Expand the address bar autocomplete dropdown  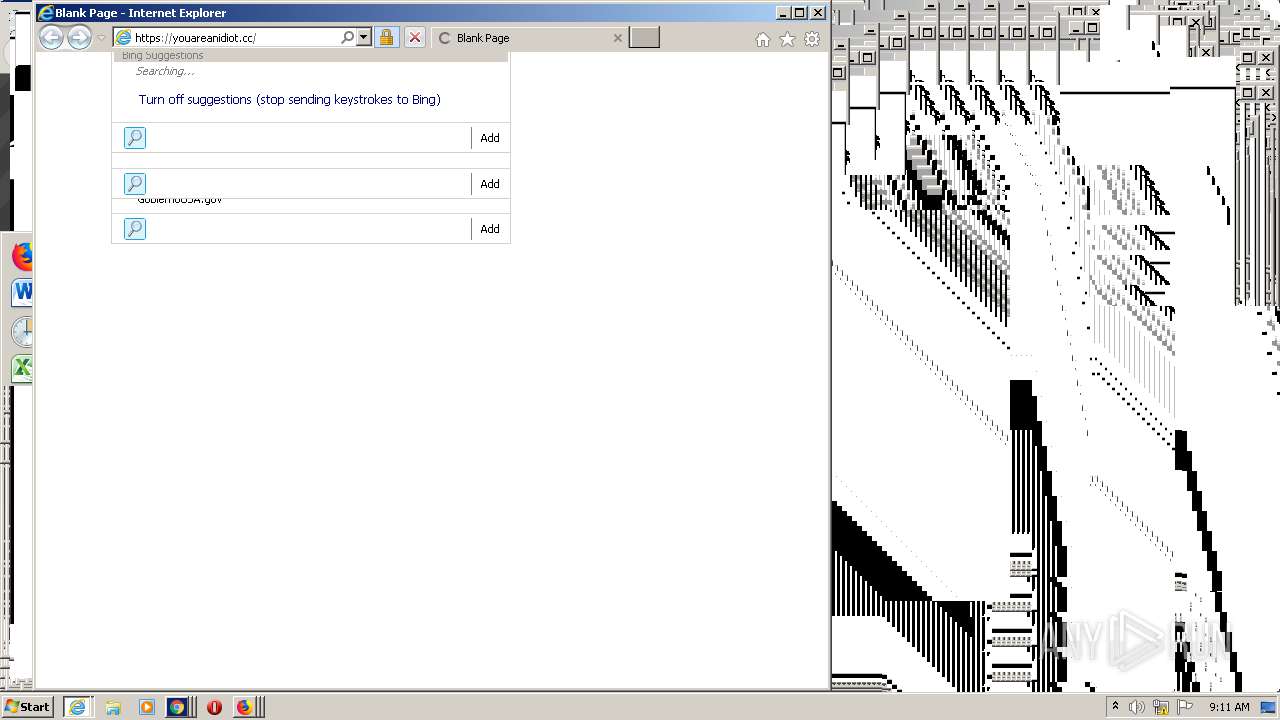point(363,38)
